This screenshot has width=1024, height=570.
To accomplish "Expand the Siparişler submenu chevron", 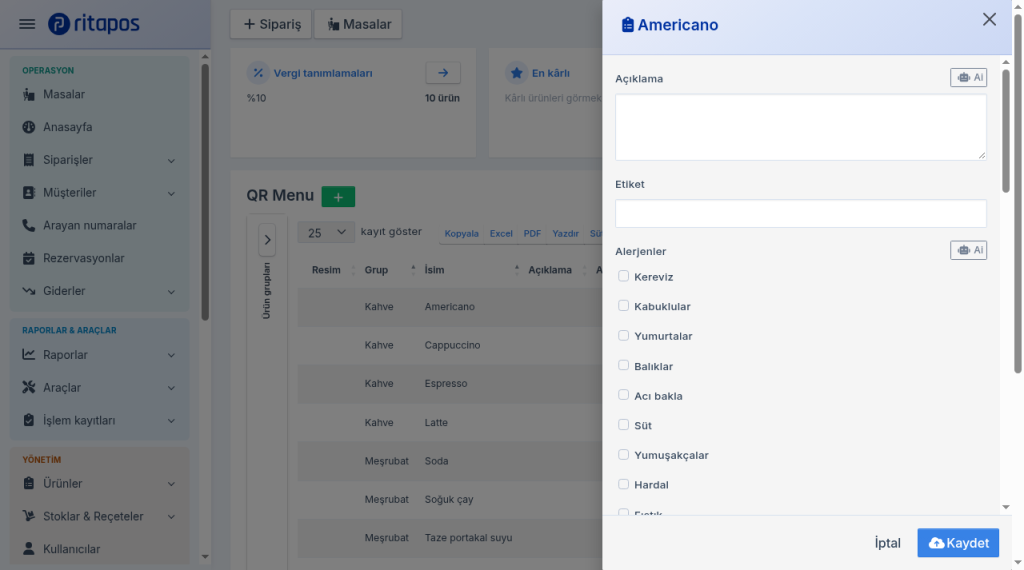I will pos(171,161).
